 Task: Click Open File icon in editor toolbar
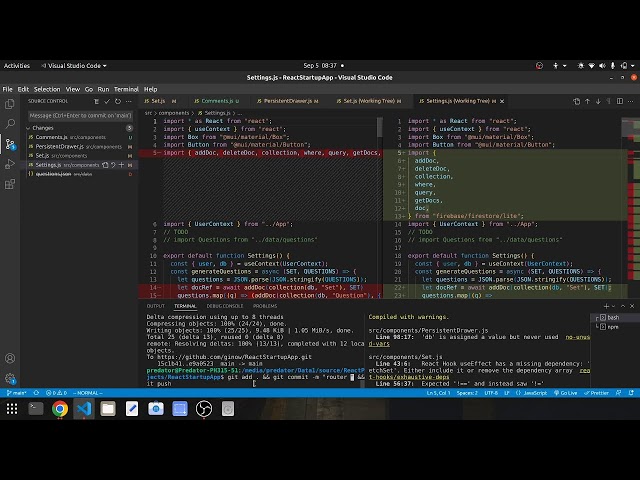(x=576, y=101)
